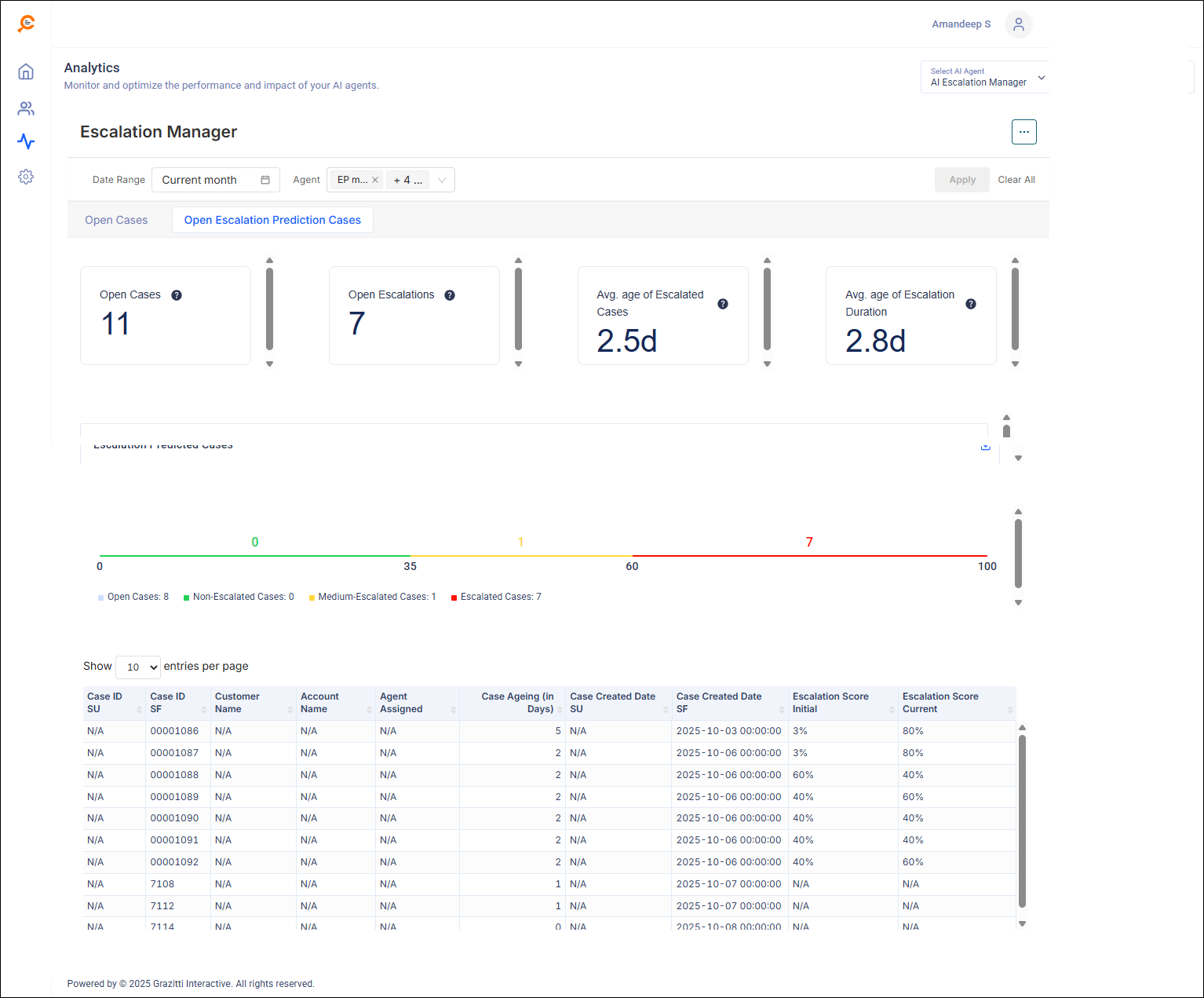Select the Analytics pulse icon in sidebar
The height and width of the screenshot is (998, 1204).
(26, 142)
